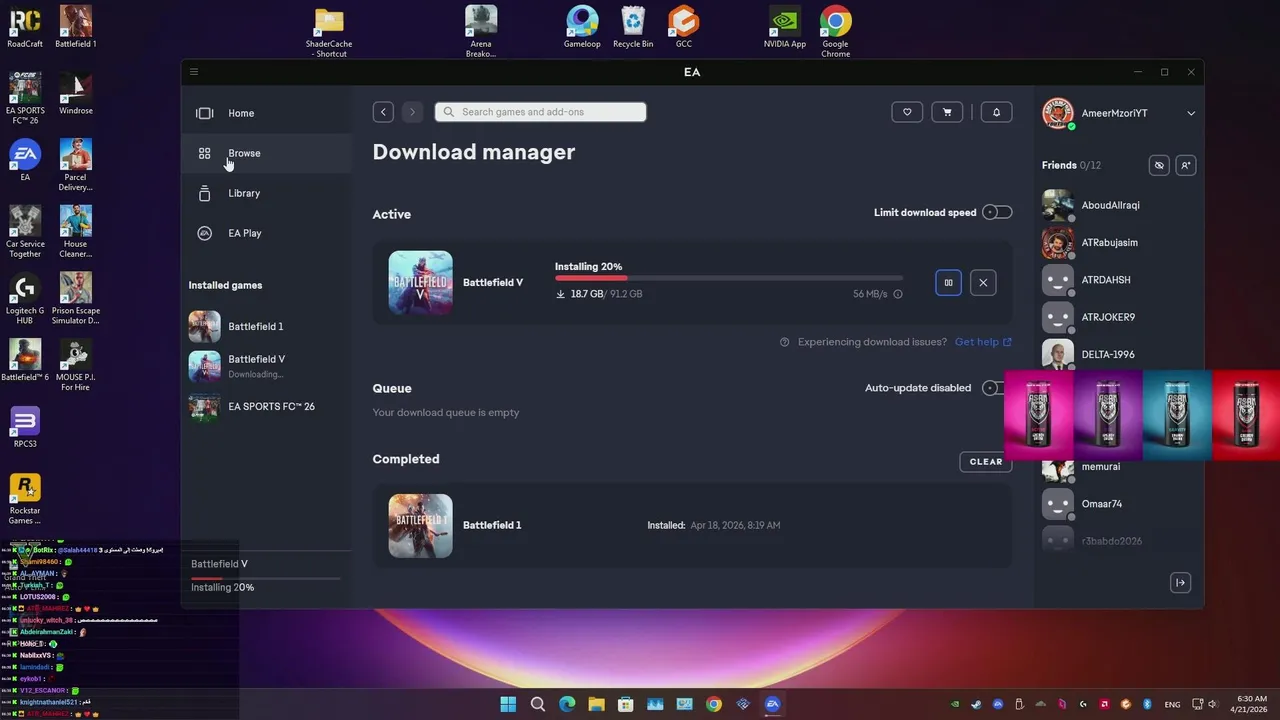The height and width of the screenshot is (720, 1280).
Task: Click the Get help link
Action: [x=983, y=342]
